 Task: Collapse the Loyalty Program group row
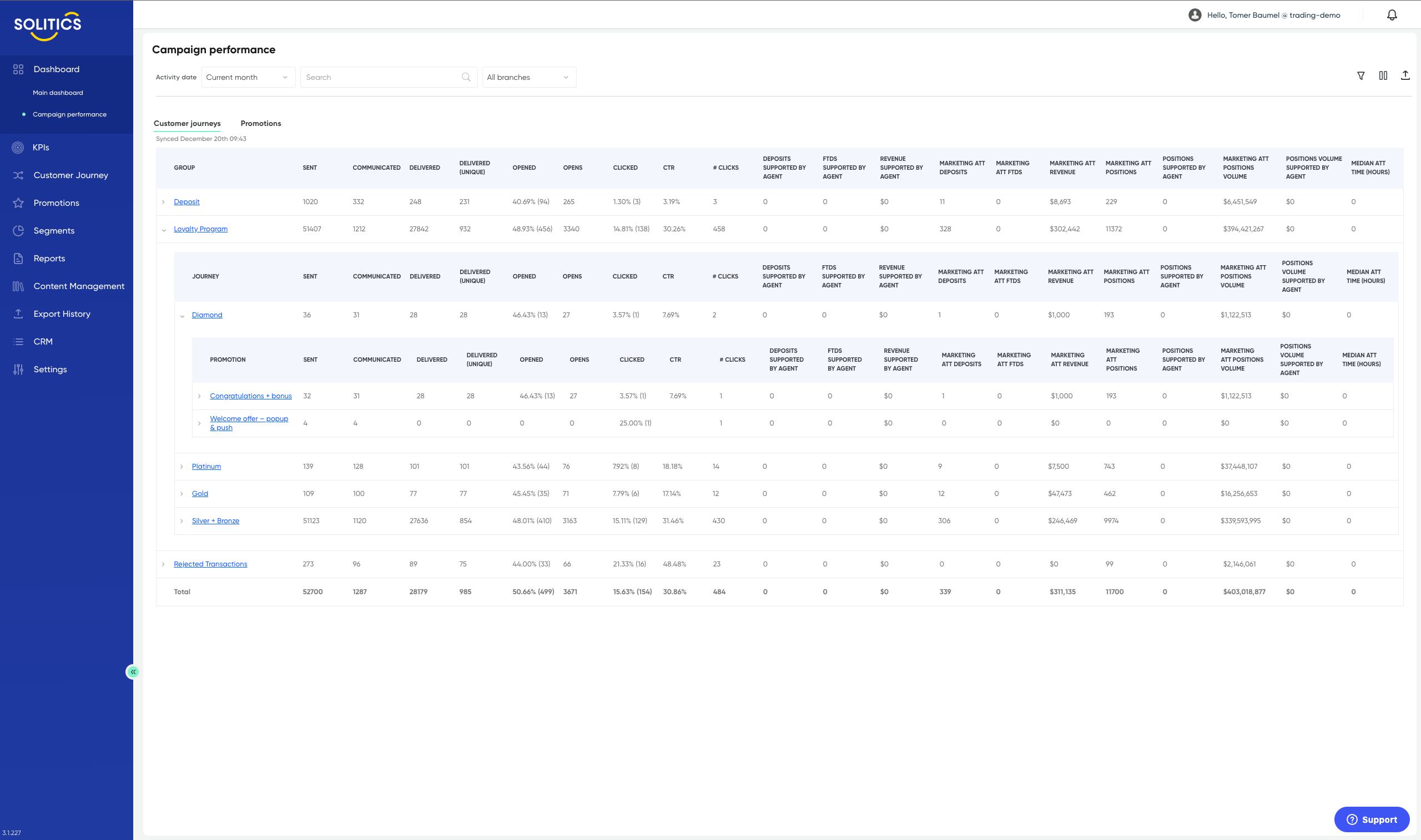(164, 230)
